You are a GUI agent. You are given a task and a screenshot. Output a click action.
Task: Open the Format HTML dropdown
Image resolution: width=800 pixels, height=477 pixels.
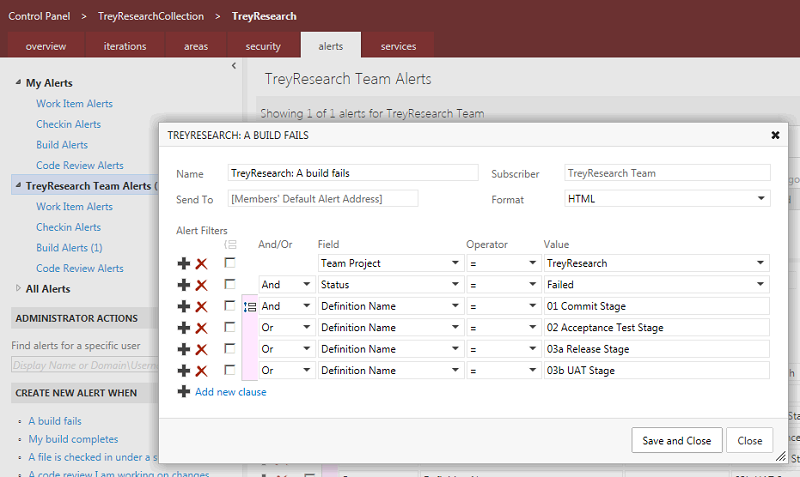point(761,198)
